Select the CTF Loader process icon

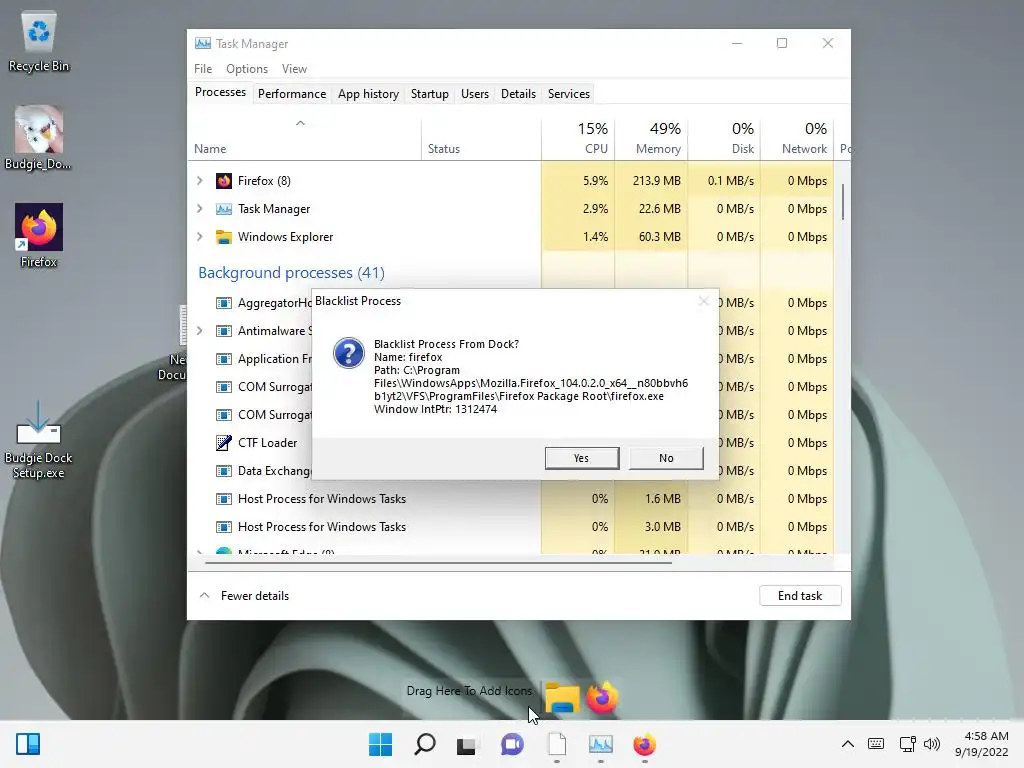coord(224,443)
